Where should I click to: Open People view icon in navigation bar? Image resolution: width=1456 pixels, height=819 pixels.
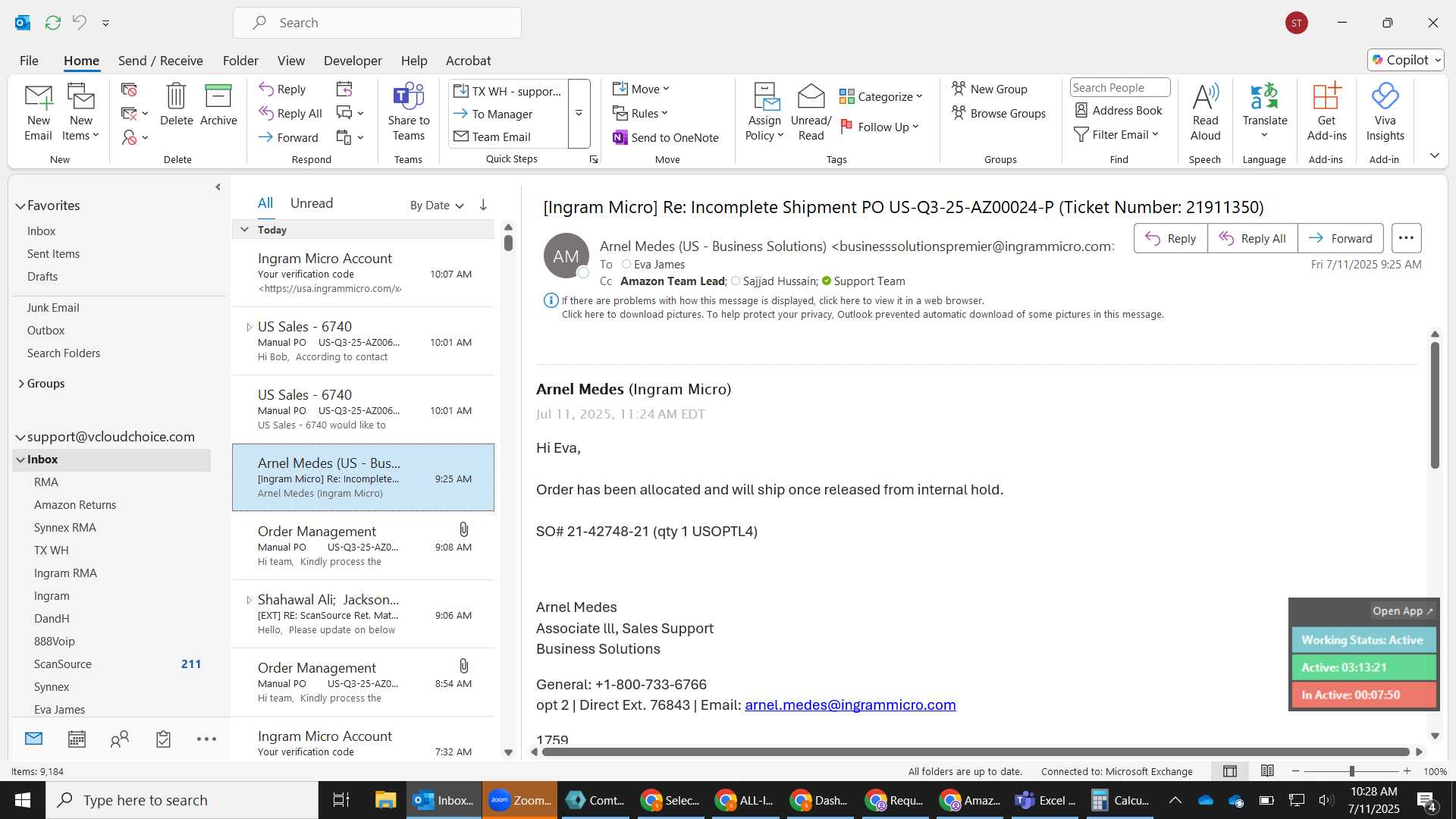(120, 739)
